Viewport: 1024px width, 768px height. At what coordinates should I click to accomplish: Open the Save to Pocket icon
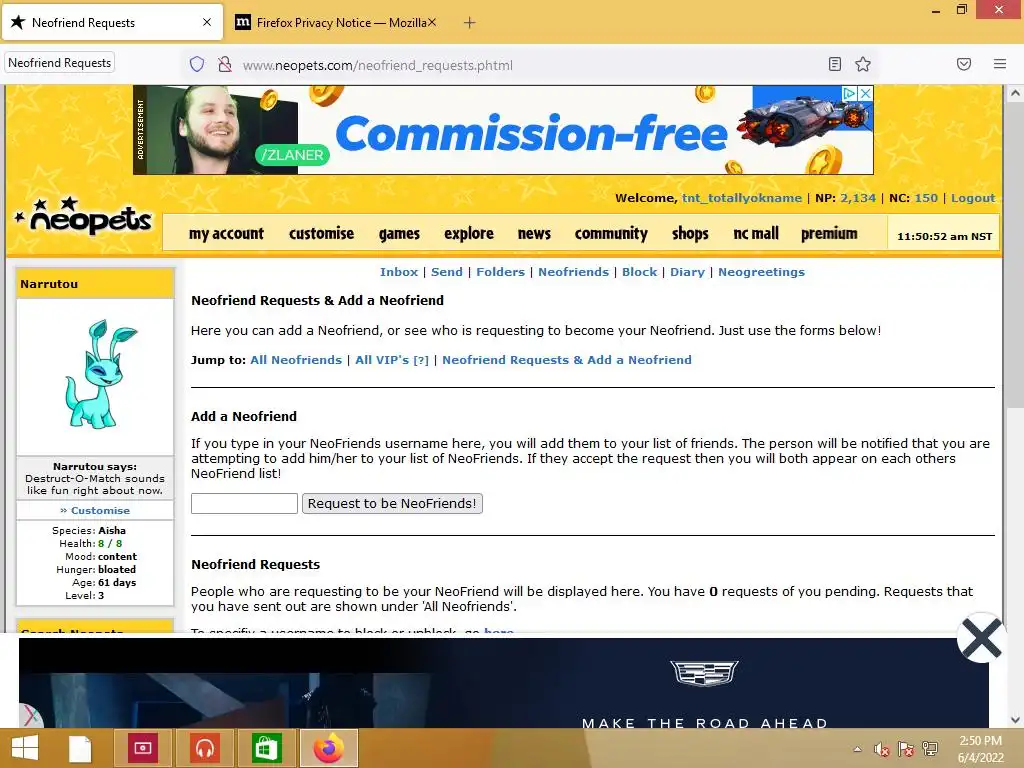[x=964, y=64]
